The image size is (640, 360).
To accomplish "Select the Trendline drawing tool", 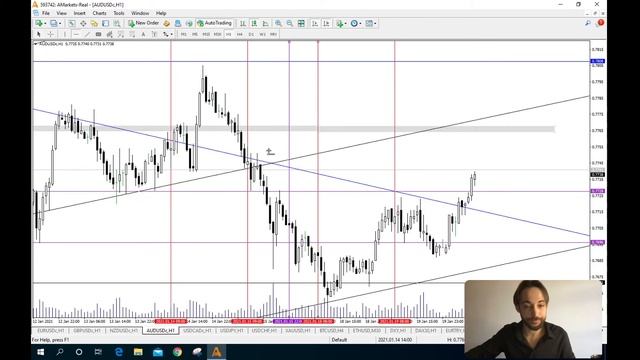I will 87,34.
